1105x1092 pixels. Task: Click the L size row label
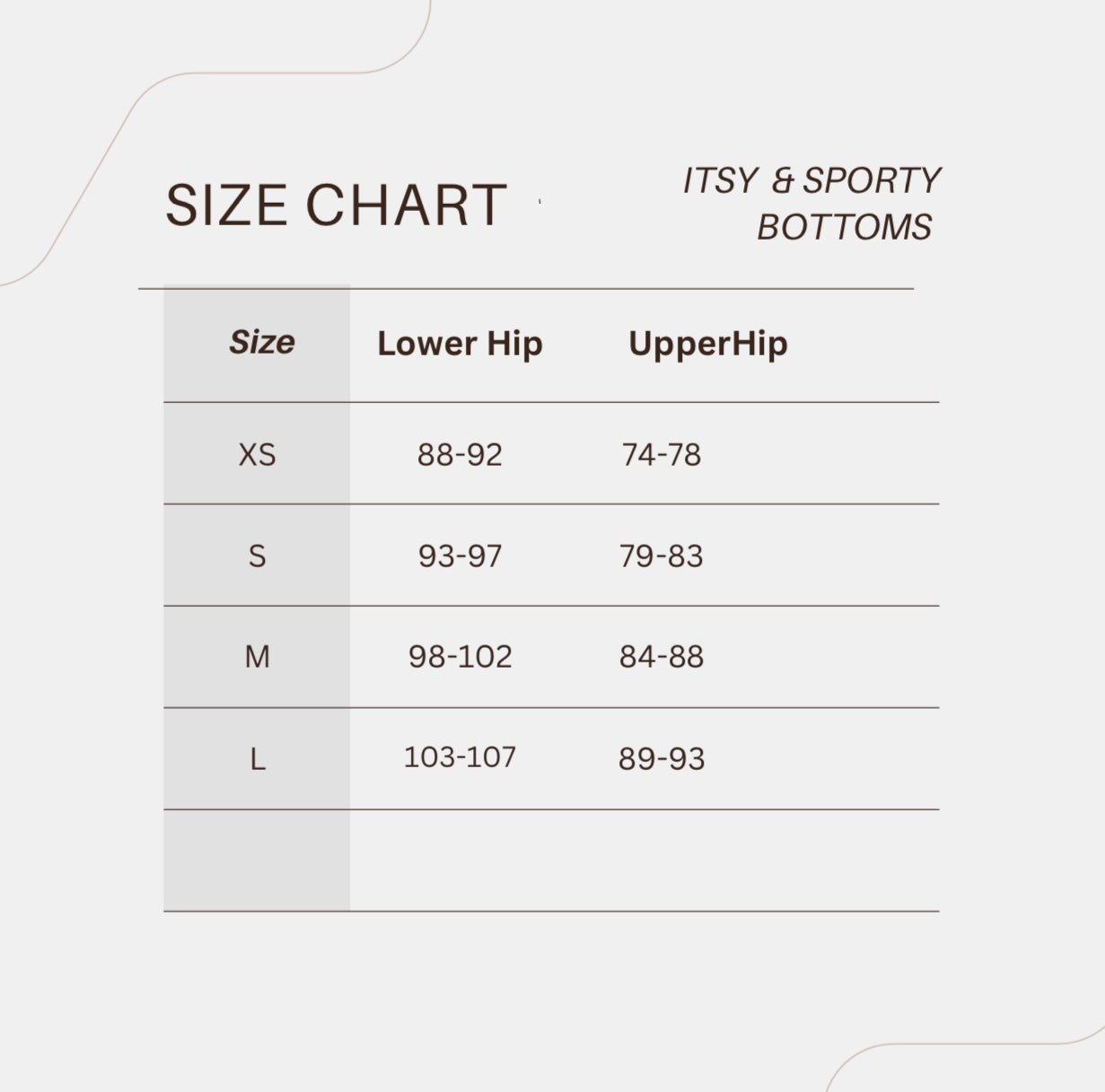[257, 760]
